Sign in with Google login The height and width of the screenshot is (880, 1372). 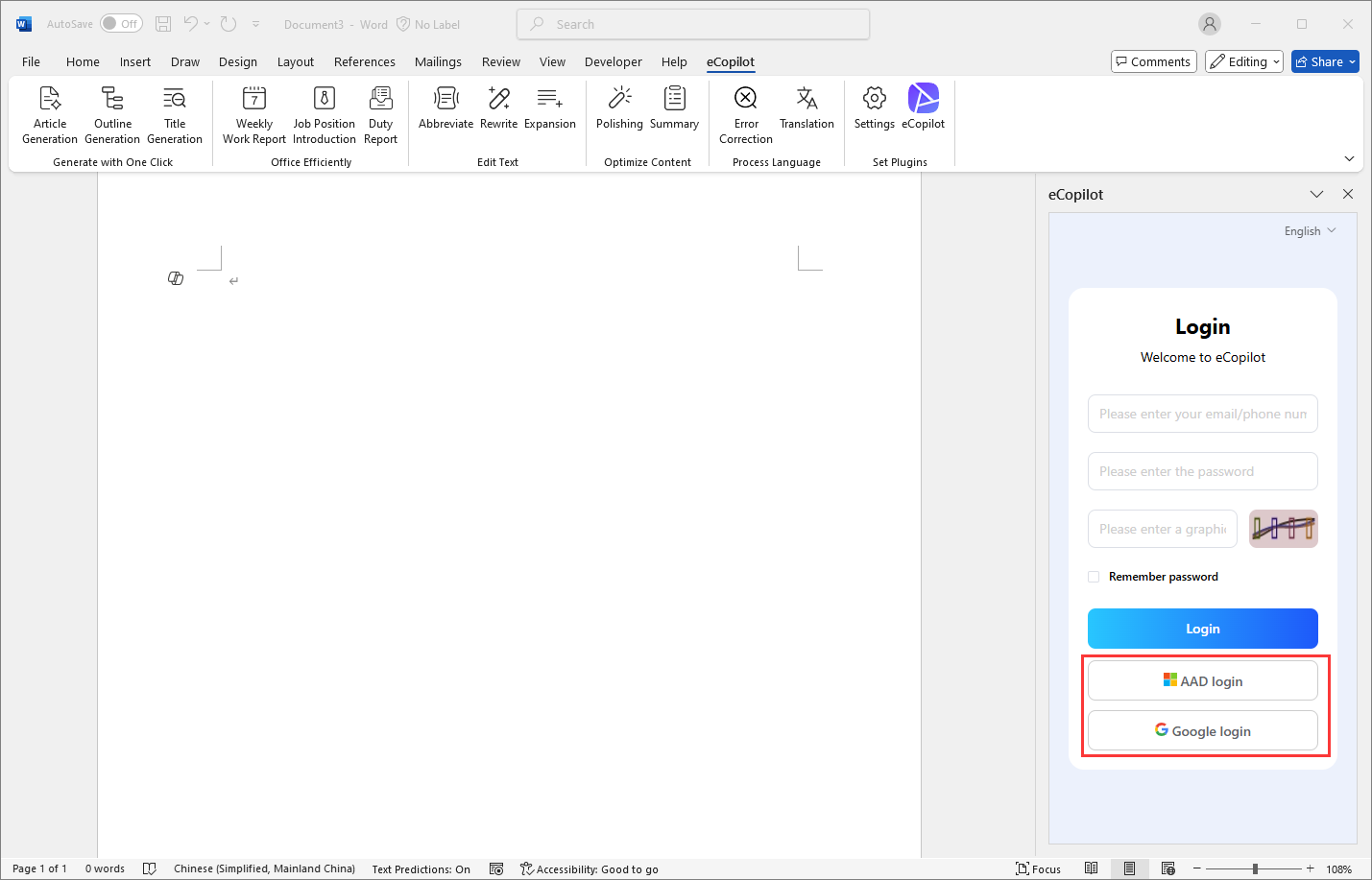click(1203, 731)
